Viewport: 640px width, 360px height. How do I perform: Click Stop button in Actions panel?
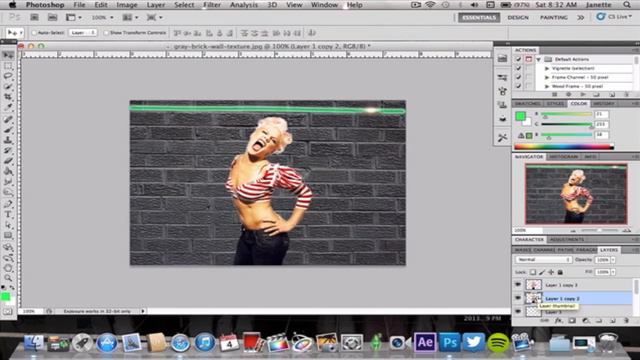(x=554, y=94)
